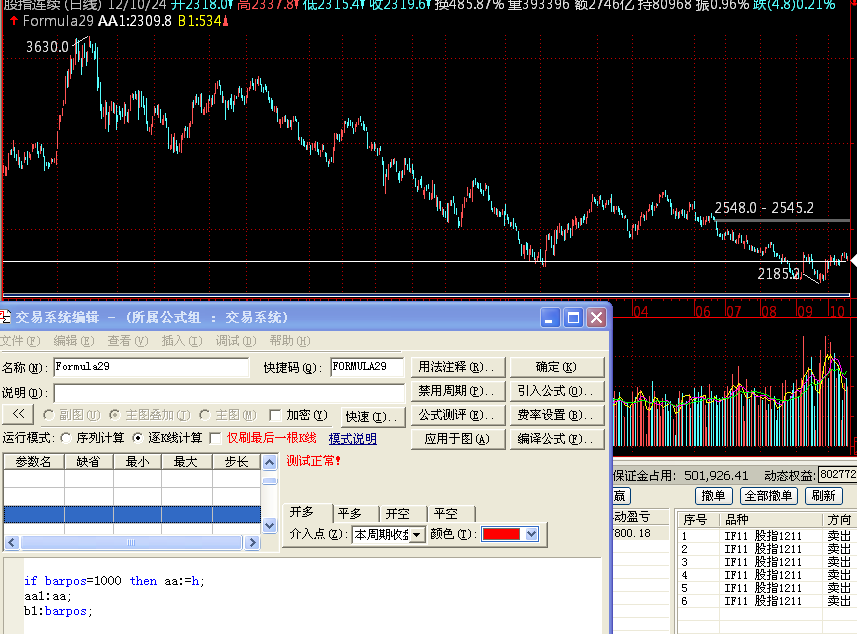The image size is (857, 634).
Task: Enable the 加密 checkbox
Action: pyautogui.click(x=276, y=415)
